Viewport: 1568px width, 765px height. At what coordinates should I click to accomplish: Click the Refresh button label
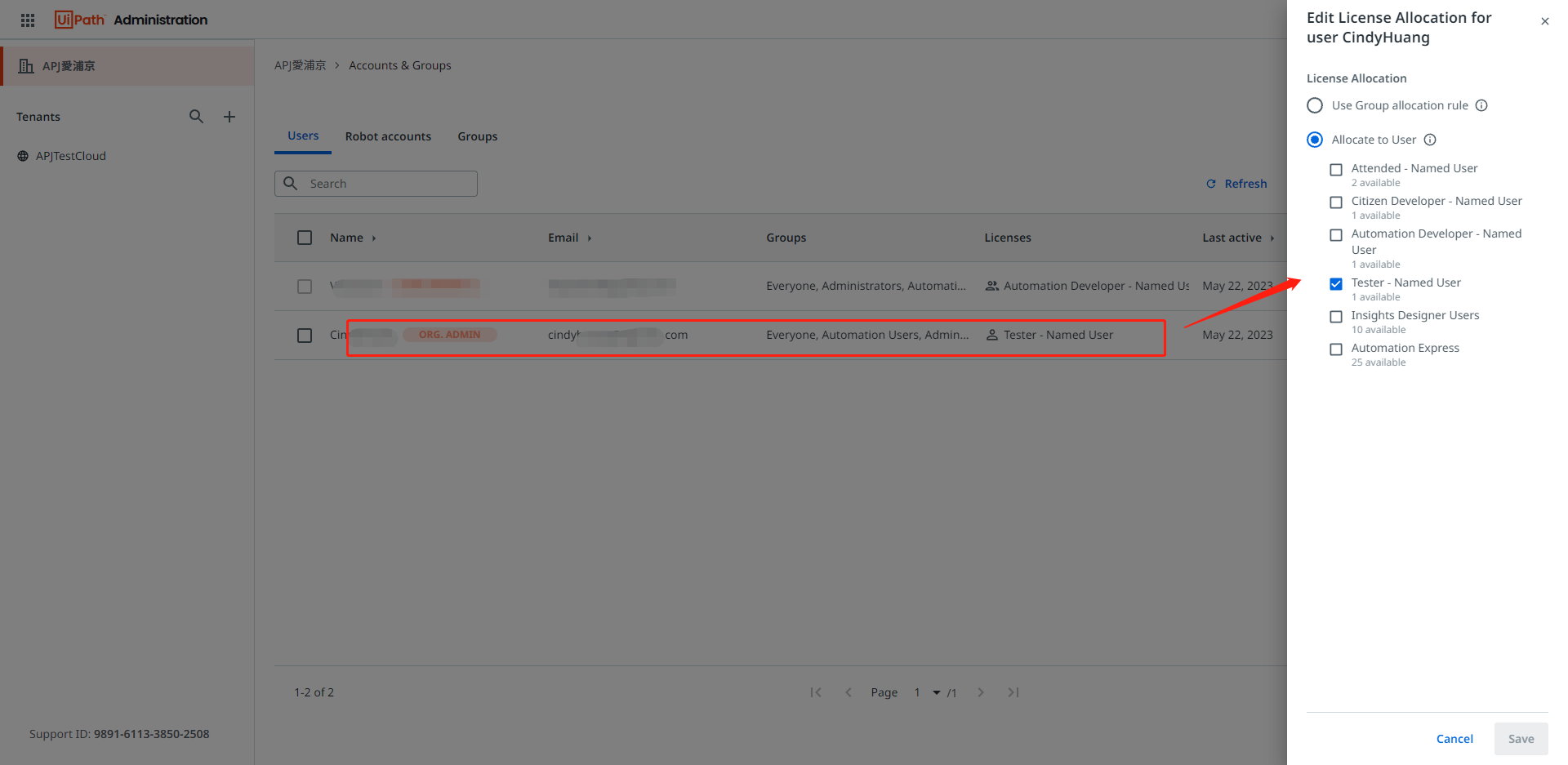(x=1245, y=184)
